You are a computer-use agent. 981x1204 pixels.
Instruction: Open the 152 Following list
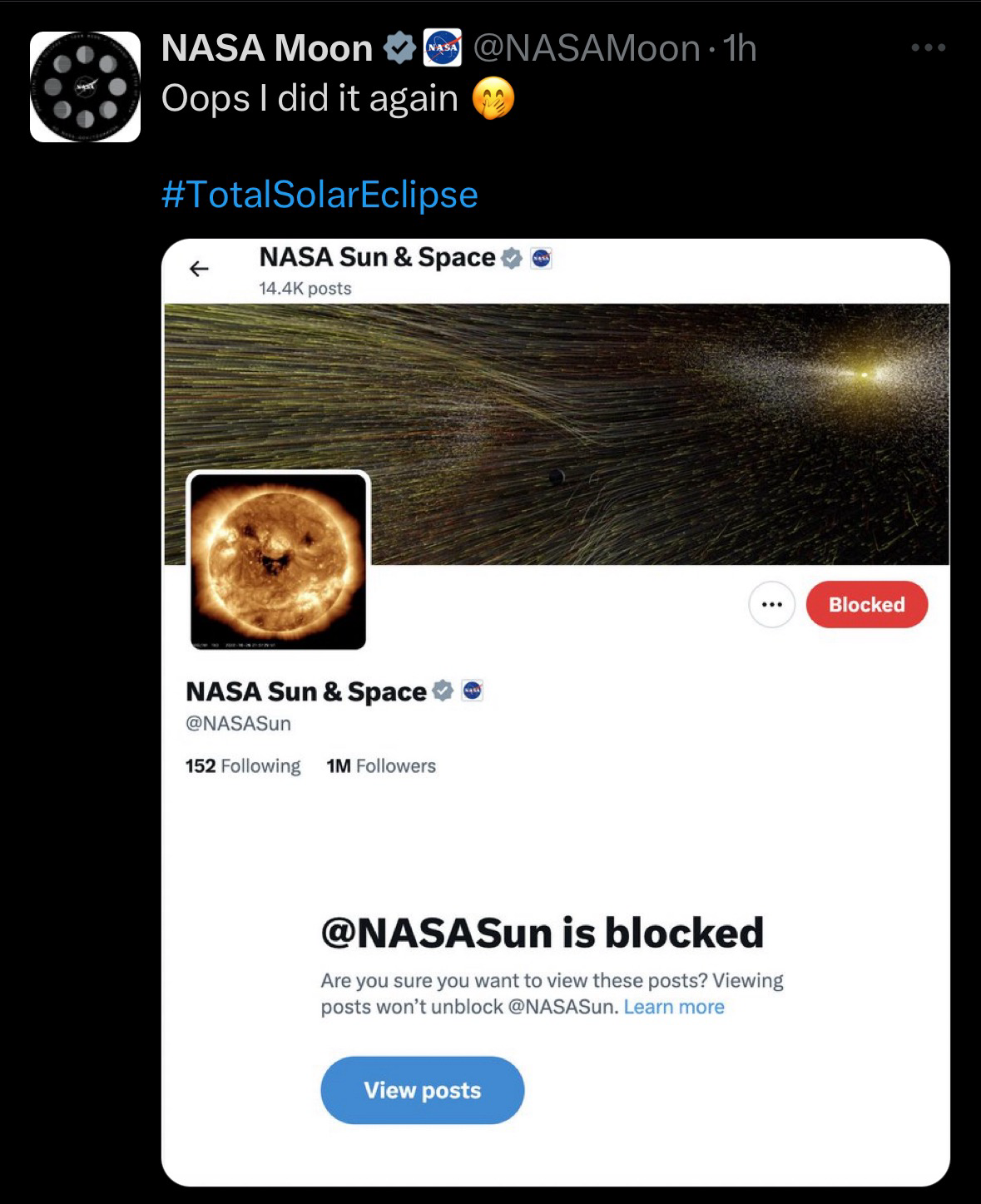pos(242,766)
